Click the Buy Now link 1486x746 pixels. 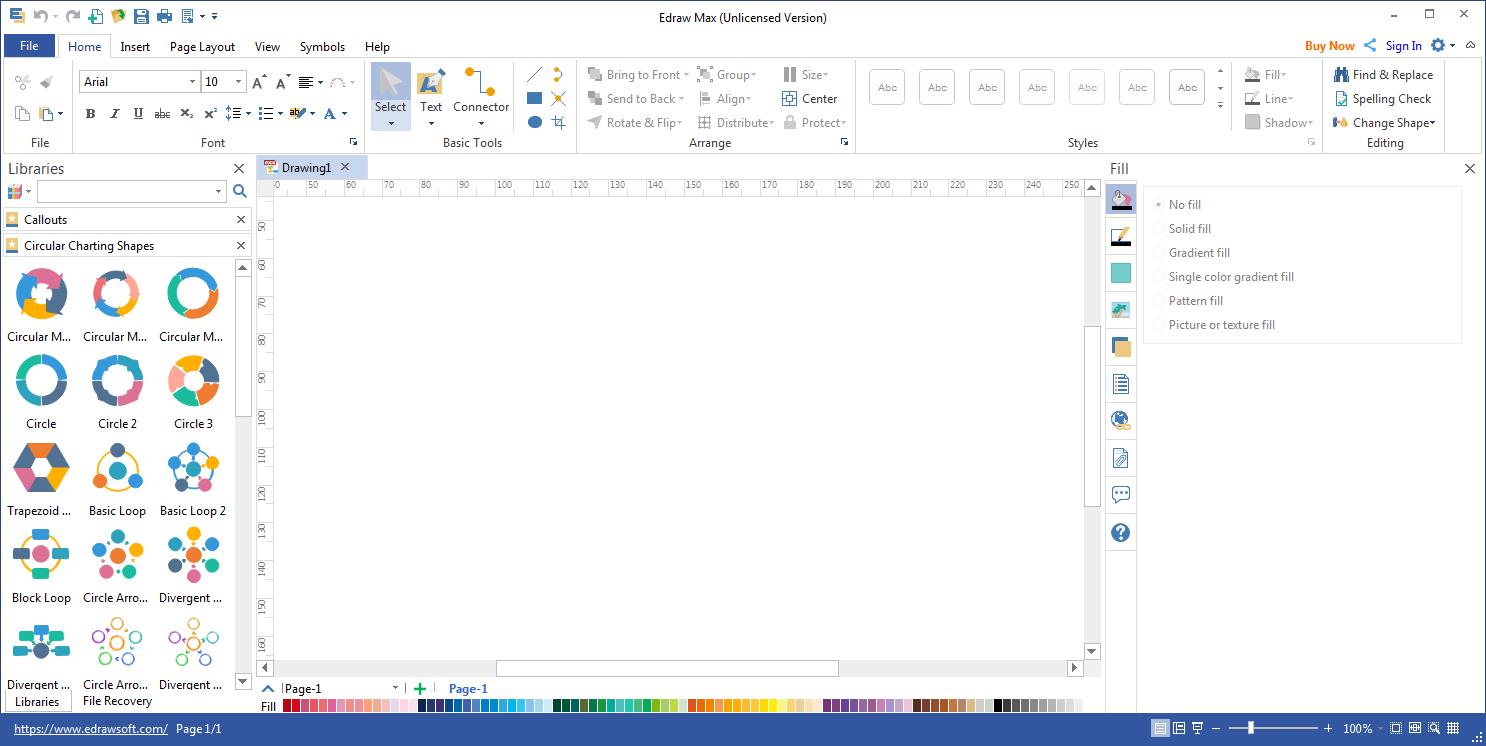coord(1329,46)
